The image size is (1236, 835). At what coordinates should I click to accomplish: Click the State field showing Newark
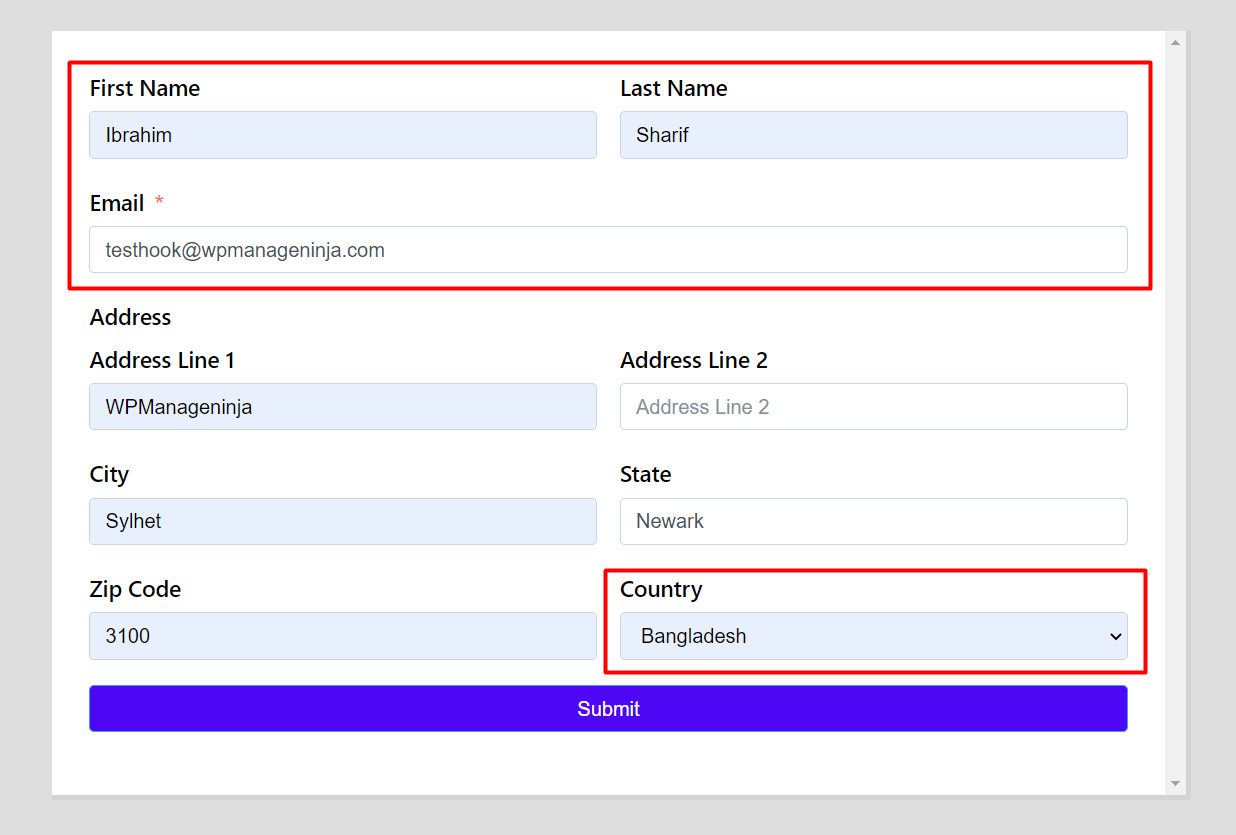pos(873,521)
